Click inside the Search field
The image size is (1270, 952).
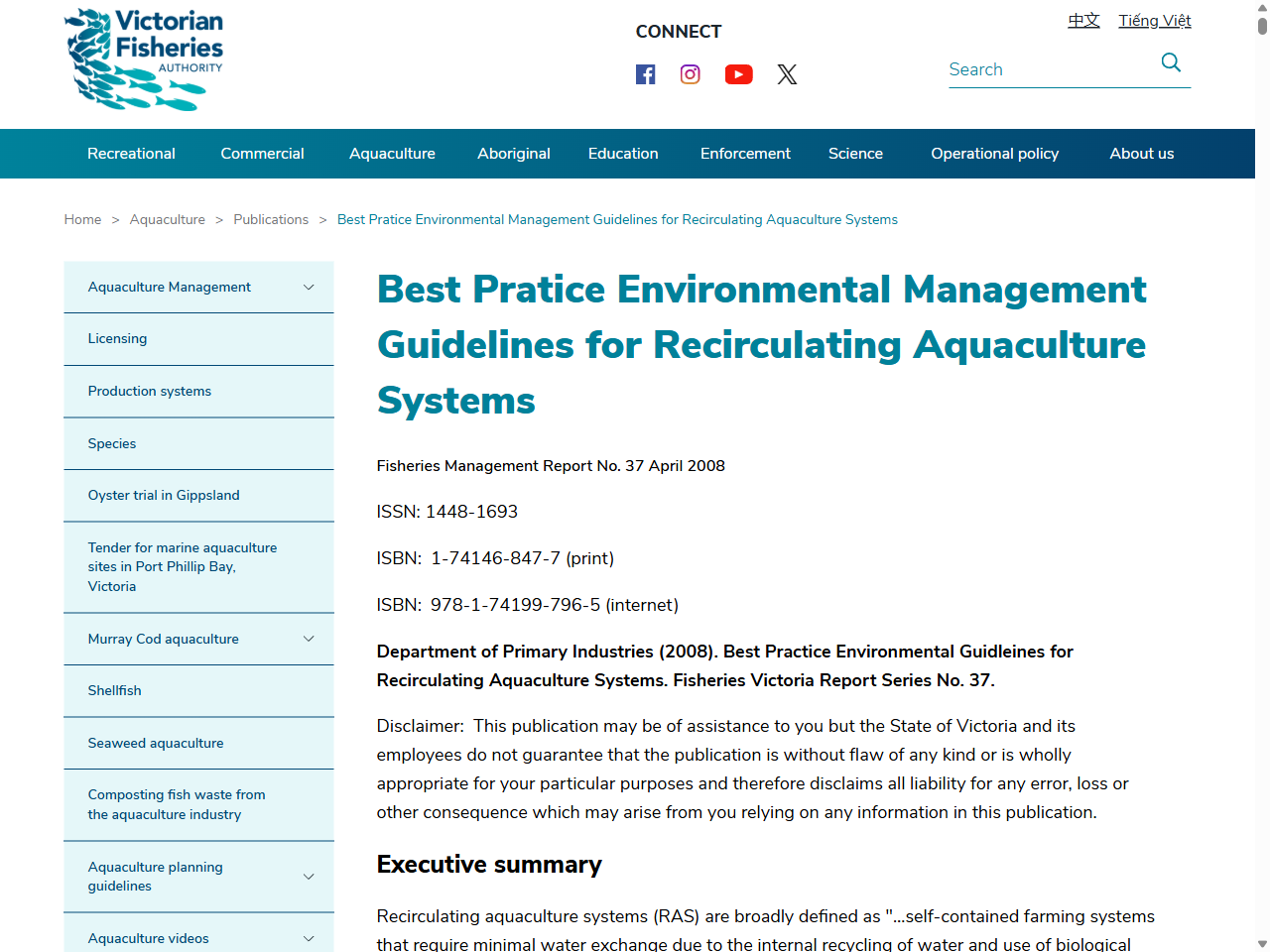1042,69
